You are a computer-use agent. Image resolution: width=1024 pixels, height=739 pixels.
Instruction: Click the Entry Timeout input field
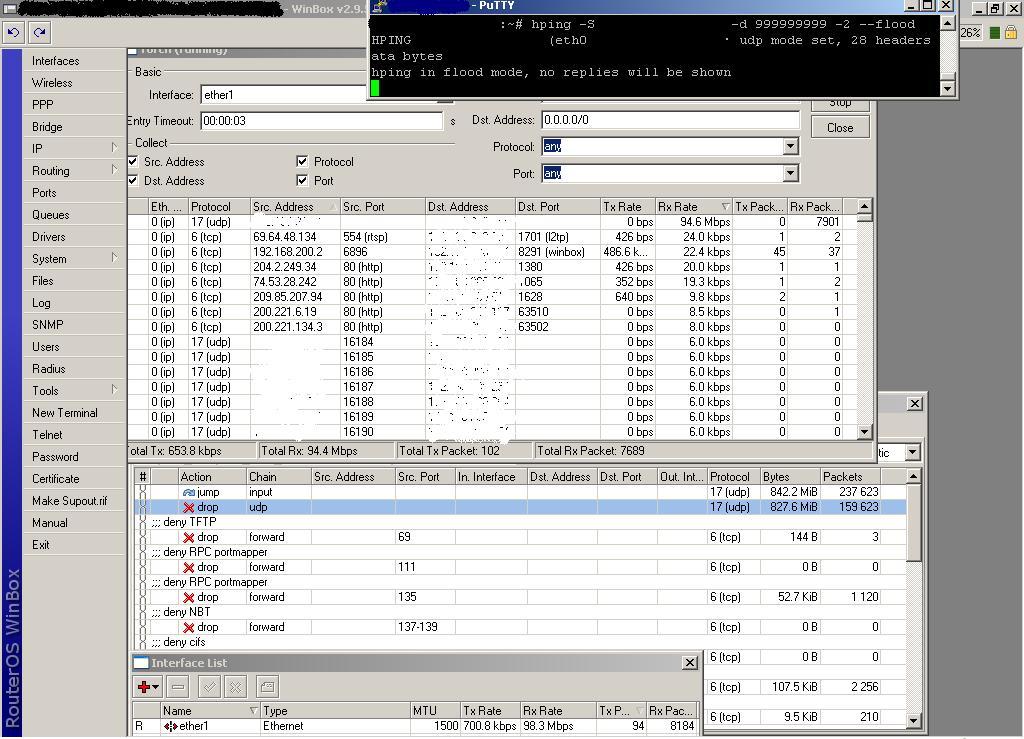click(x=321, y=121)
